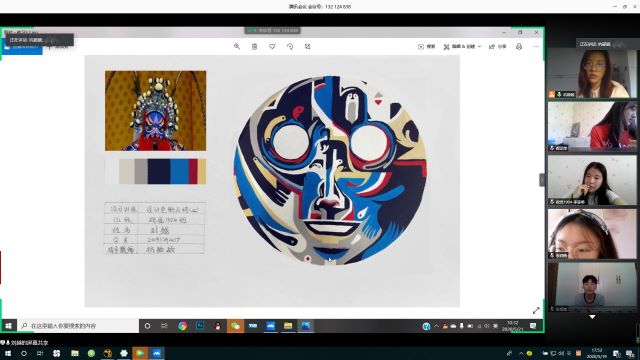The image size is (640, 360).
Task: Select close-up video of girl with headband
Action: tap(592, 234)
